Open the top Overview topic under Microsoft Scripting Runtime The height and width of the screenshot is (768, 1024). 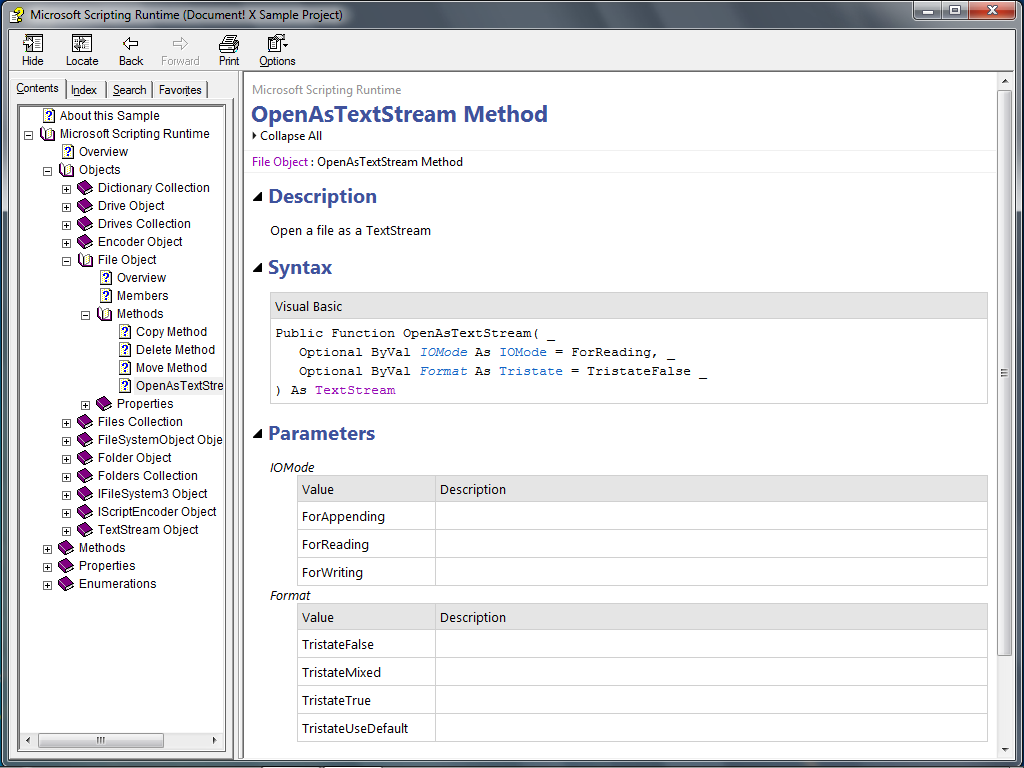[103, 152]
